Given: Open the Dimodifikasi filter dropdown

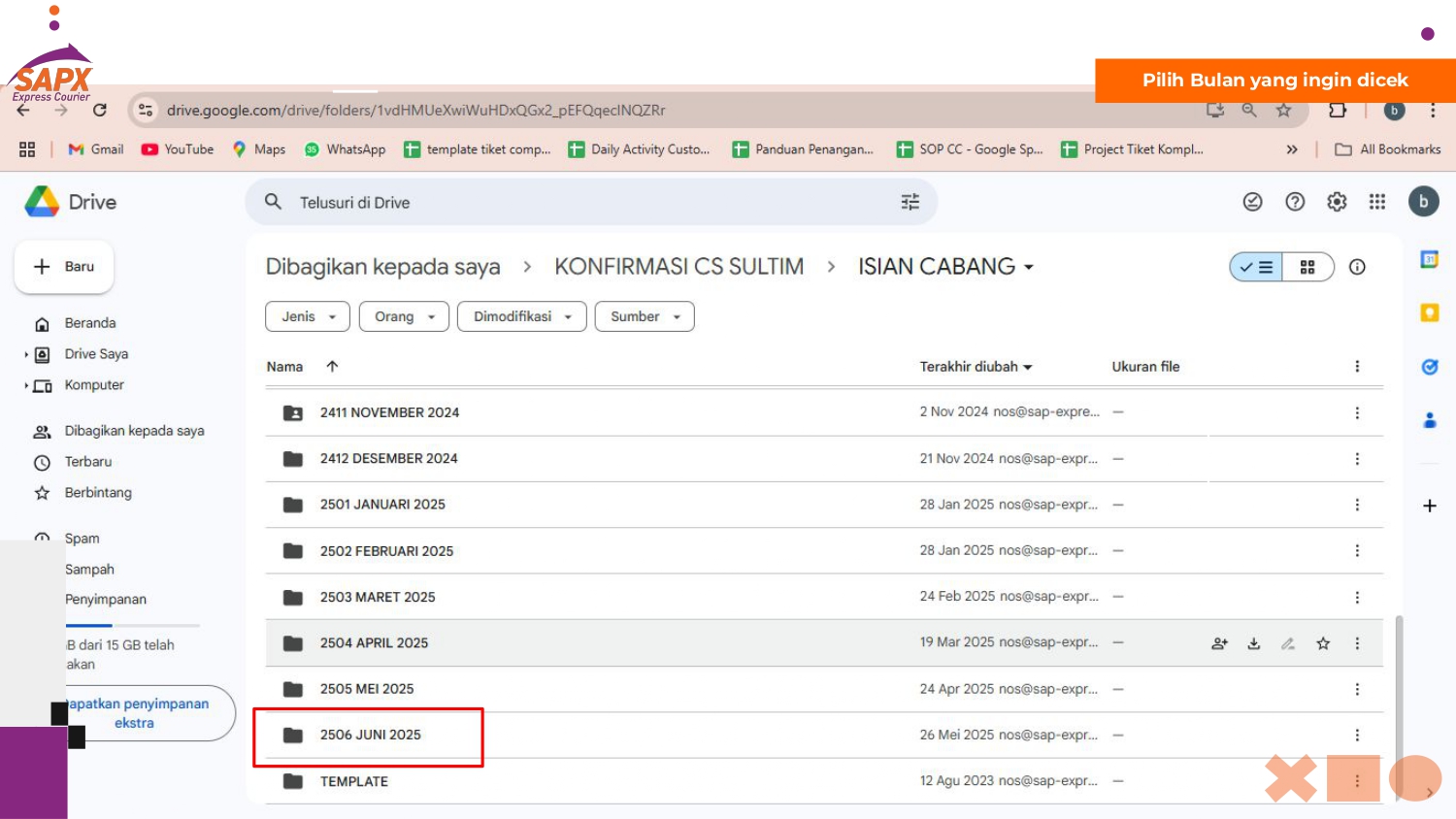Looking at the screenshot, I should tap(522, 316).
